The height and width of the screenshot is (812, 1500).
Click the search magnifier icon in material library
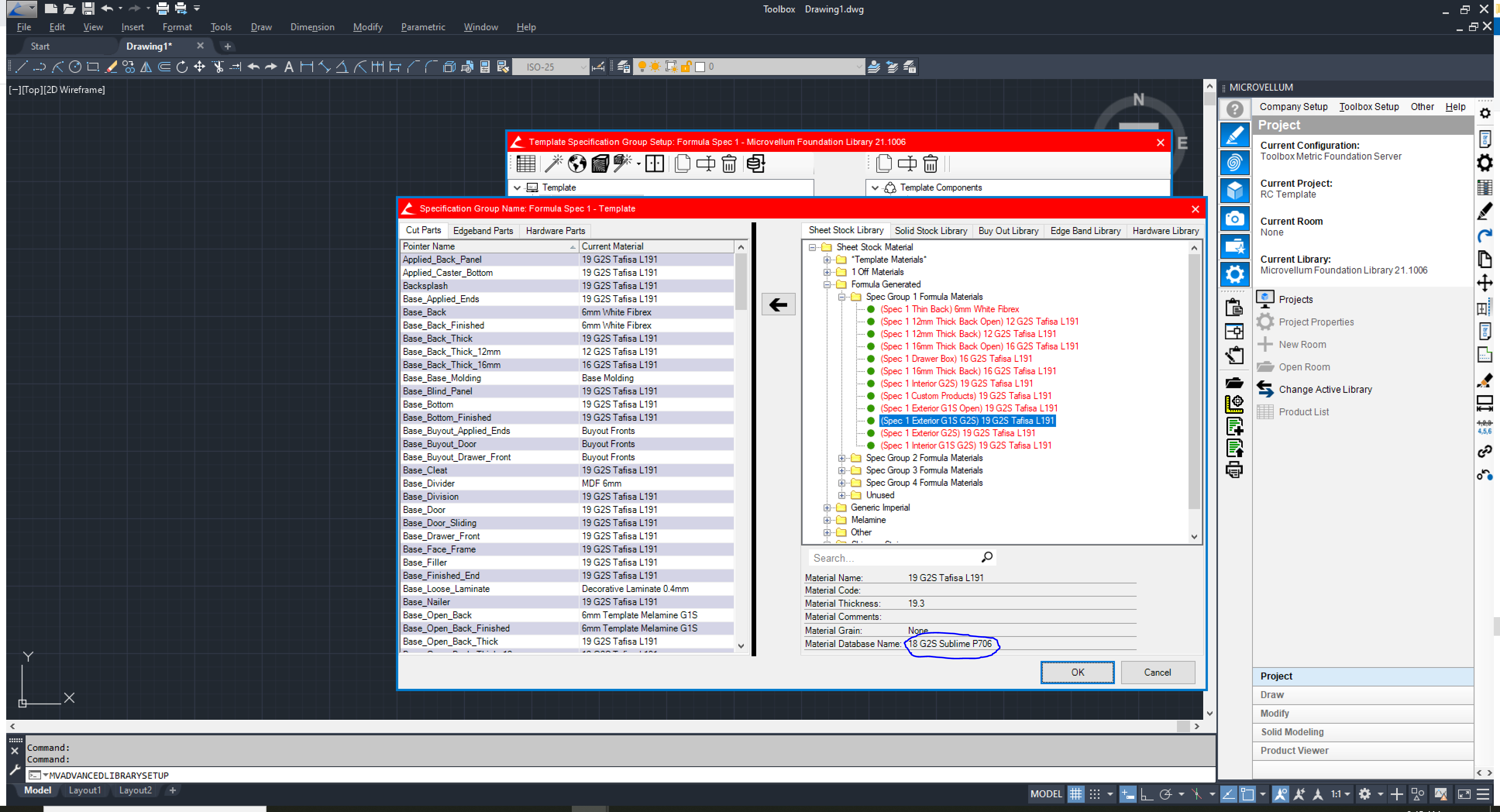pyautogui.click(x=986, y=557)
